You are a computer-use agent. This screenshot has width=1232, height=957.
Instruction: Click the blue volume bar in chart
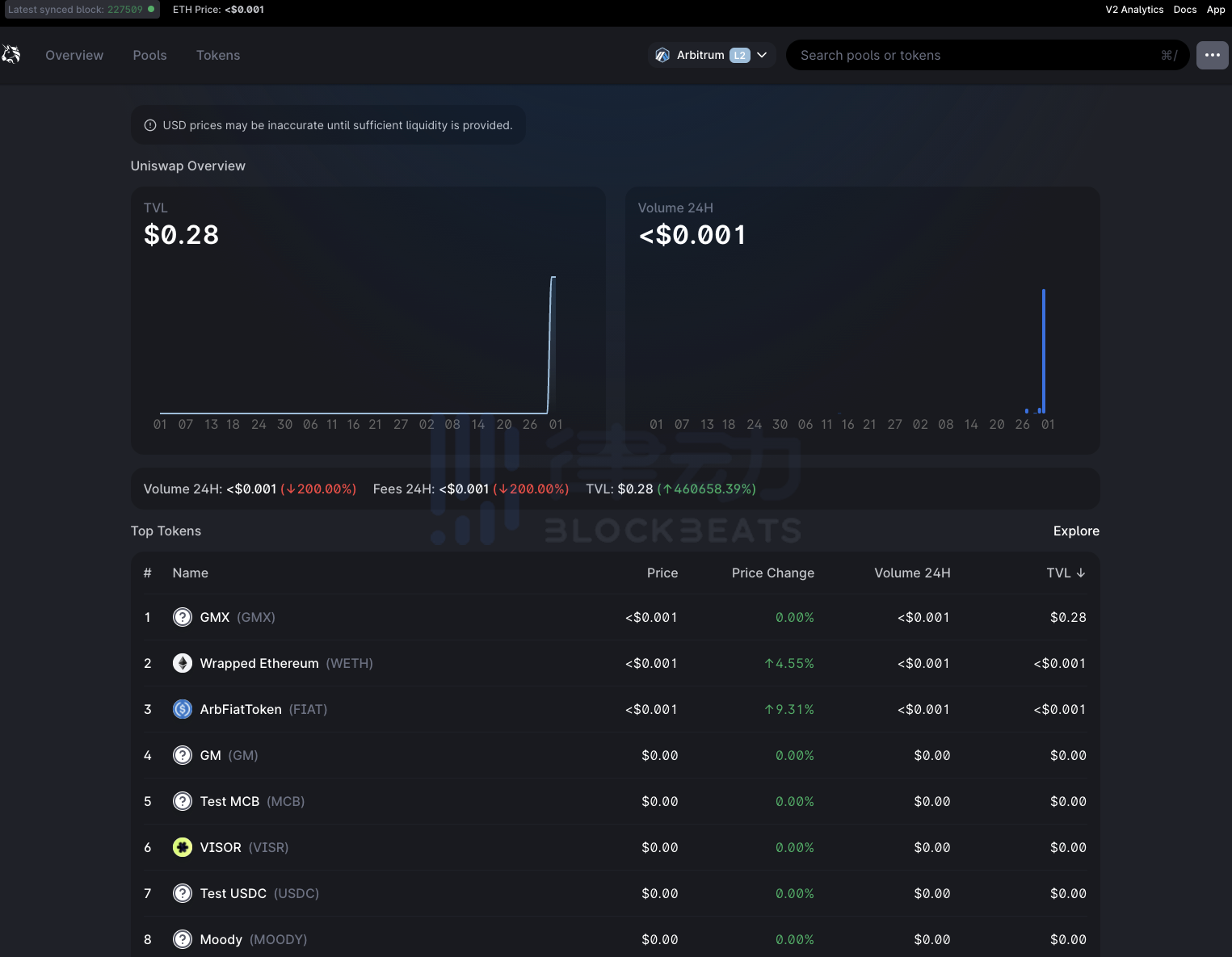(x=1044, y=351)
